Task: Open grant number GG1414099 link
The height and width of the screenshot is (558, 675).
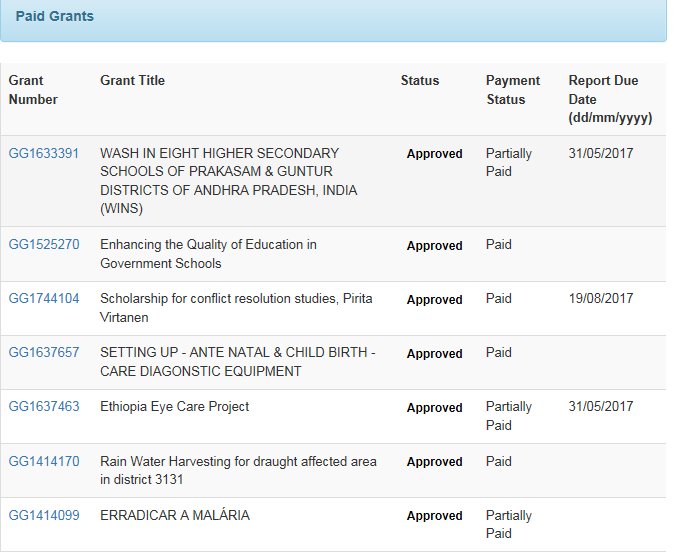Action: [44, 515]
